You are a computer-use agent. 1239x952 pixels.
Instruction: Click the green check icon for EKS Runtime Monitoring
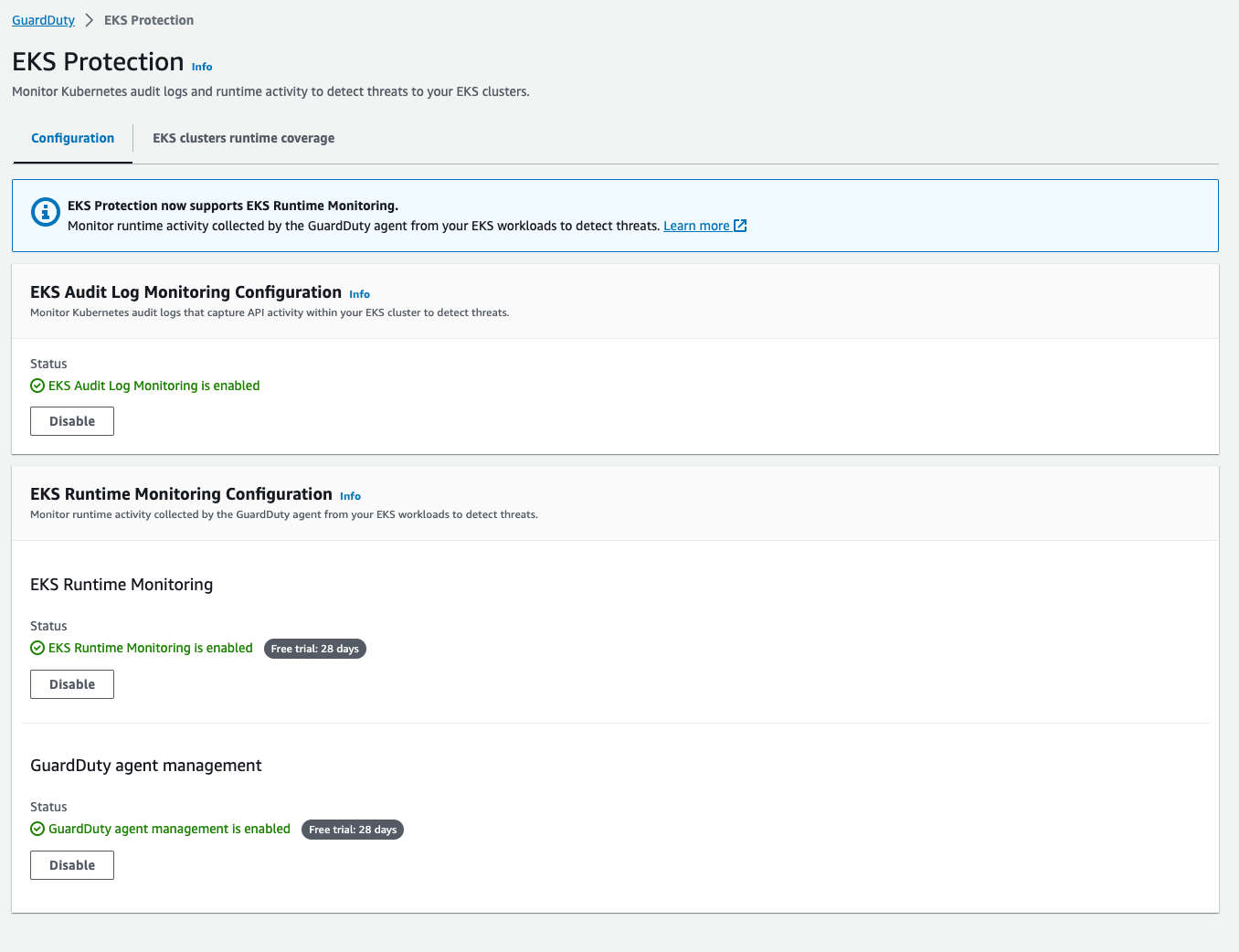[37, 649]
